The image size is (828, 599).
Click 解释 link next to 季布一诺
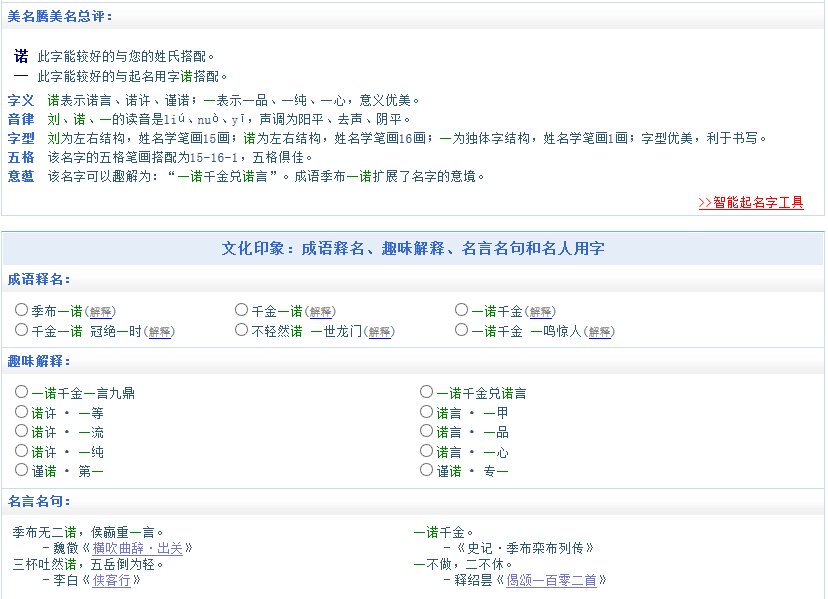[x=101, y=312]
